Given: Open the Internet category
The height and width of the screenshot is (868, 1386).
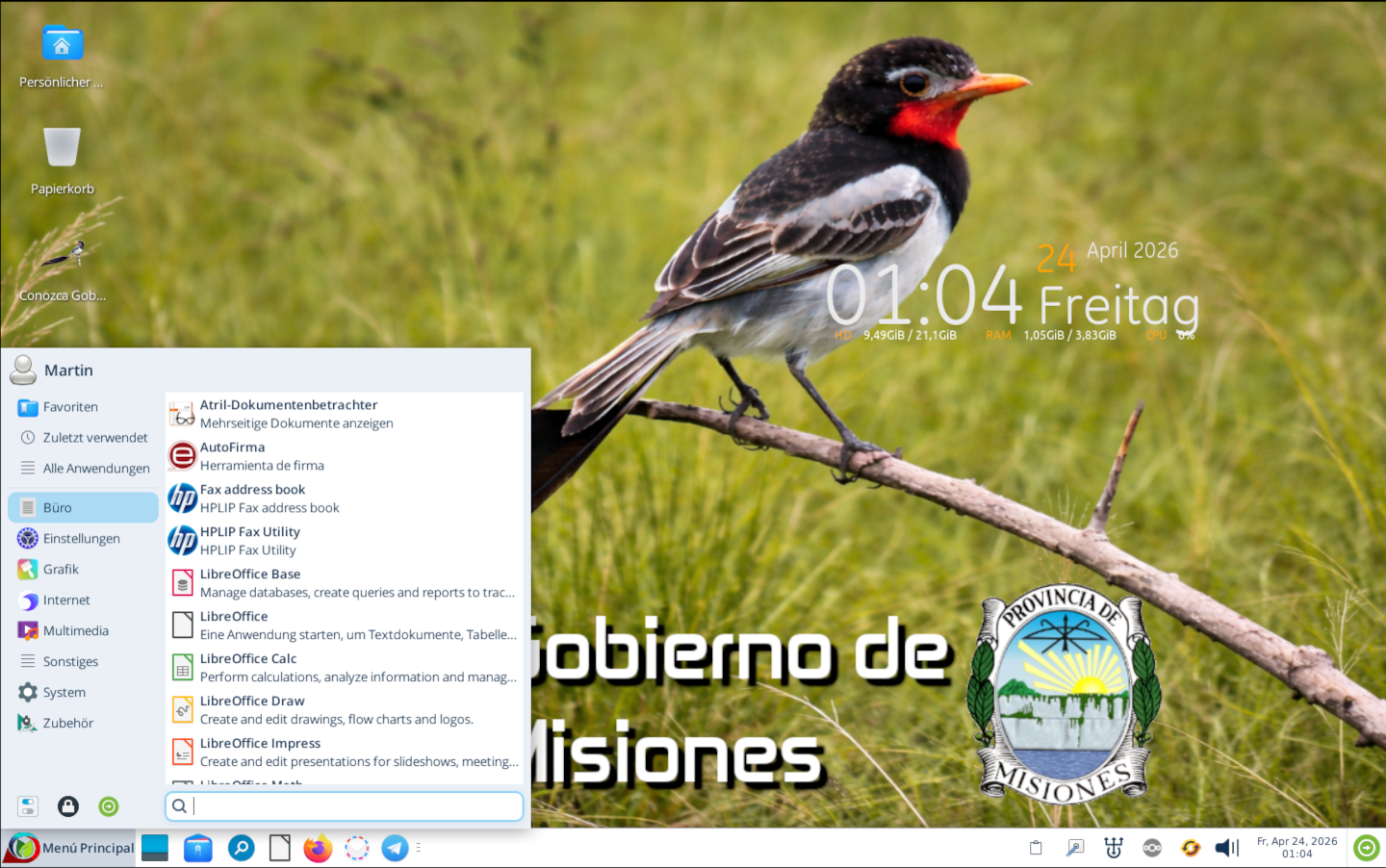Looking at the screenshot, I should click(x=66, y=600).
